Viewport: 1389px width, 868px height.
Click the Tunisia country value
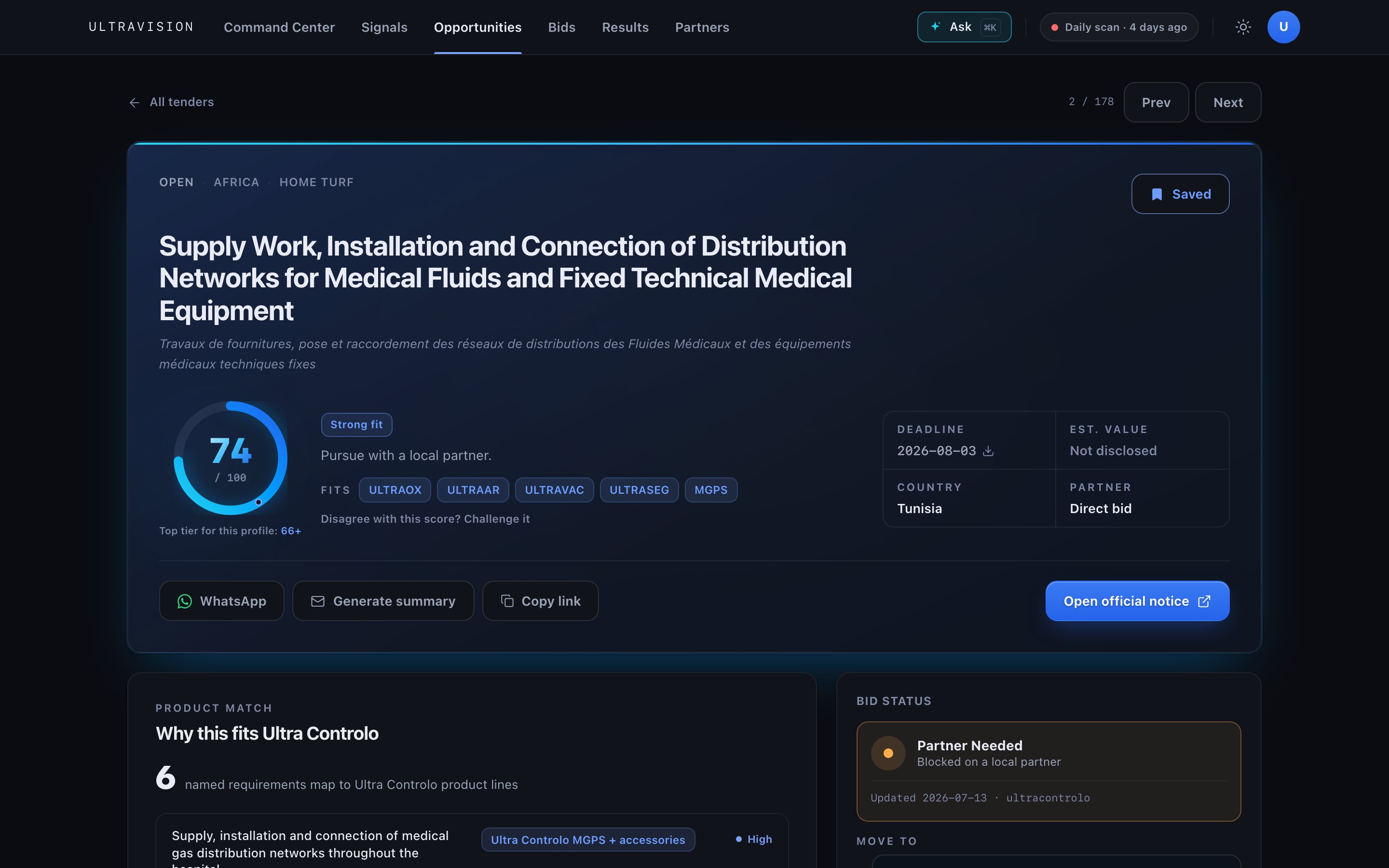[920, 509]
